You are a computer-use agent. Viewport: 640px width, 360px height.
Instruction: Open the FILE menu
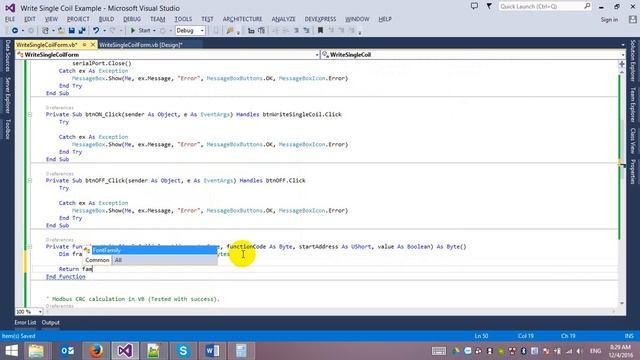tap(10, 19)
